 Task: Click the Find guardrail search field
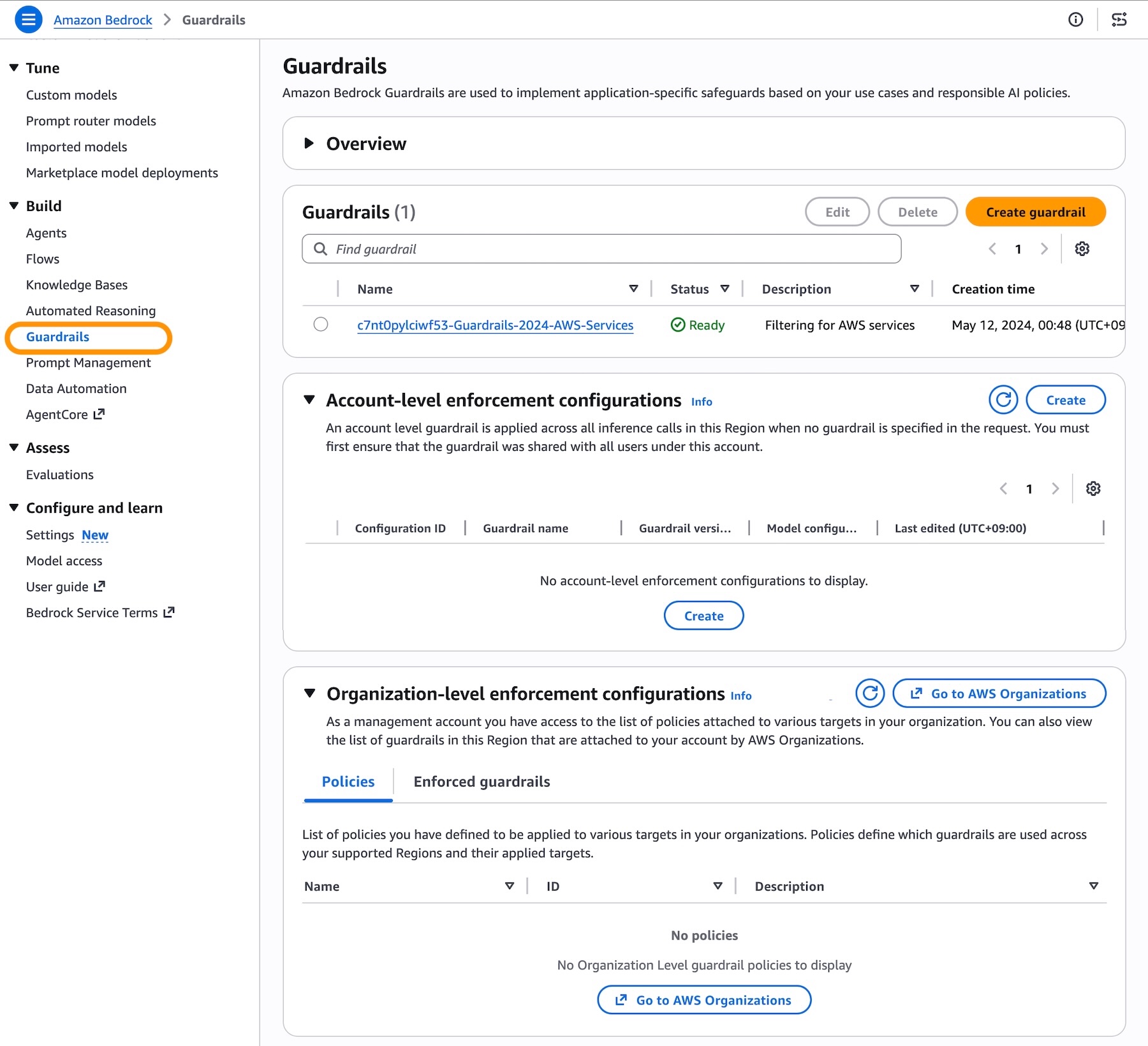tap(601, 249)
